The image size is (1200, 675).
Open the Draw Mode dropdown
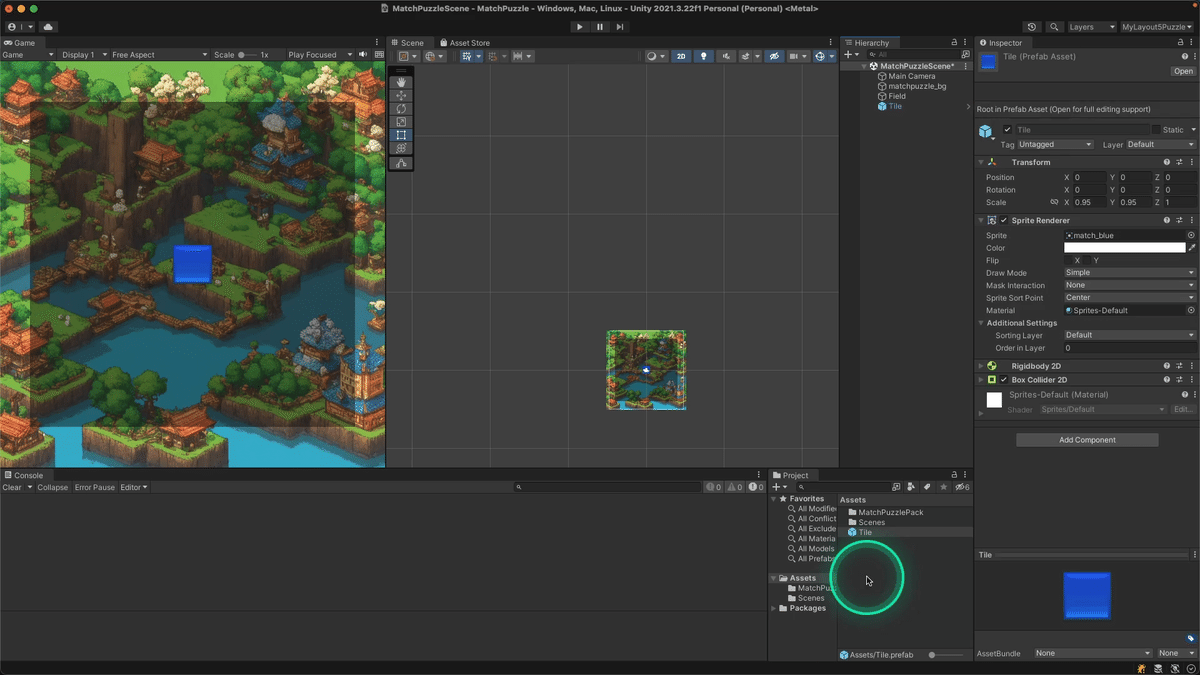click(x=1130, y=272)
